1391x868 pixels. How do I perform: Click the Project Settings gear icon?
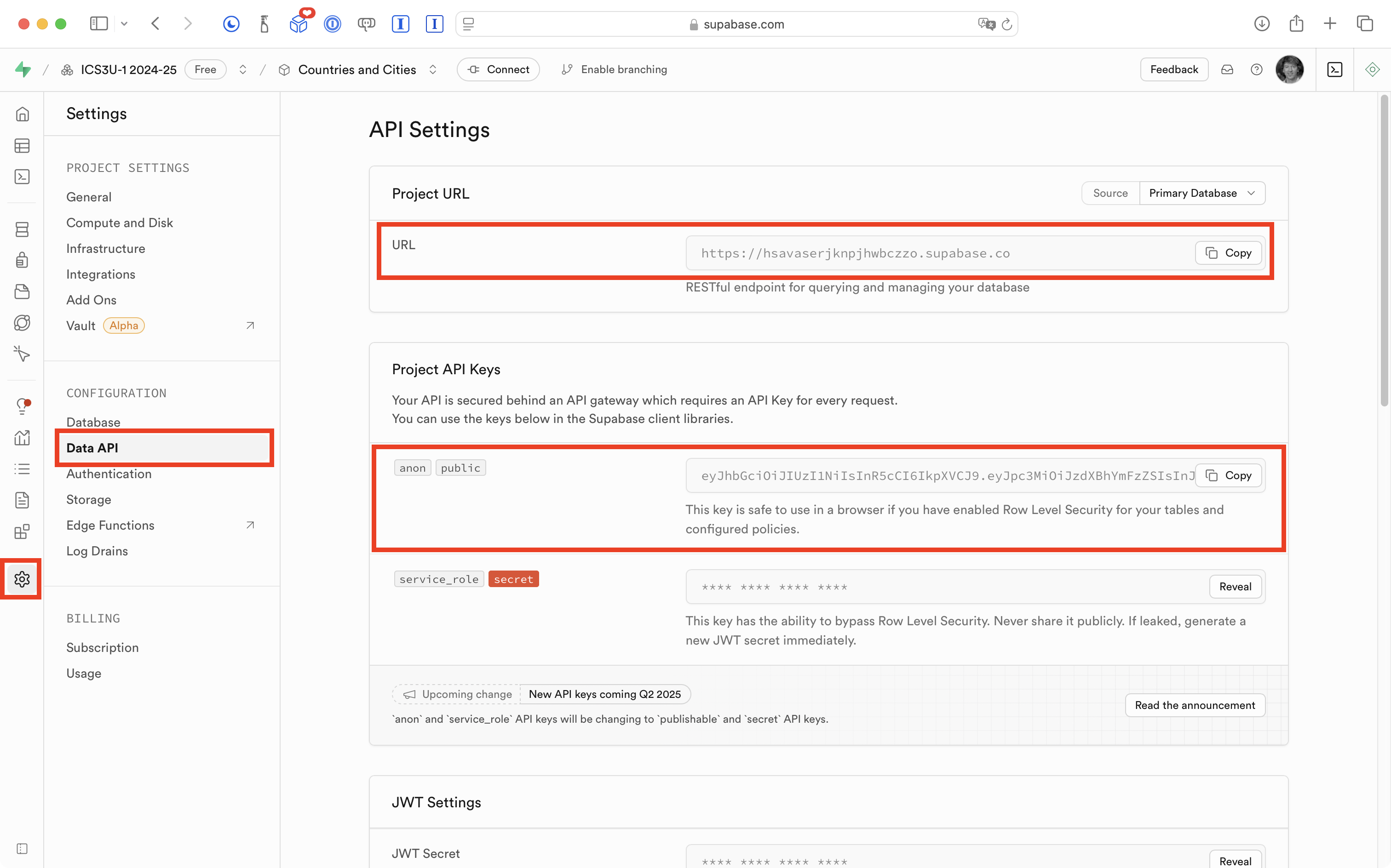click(22, 579)
